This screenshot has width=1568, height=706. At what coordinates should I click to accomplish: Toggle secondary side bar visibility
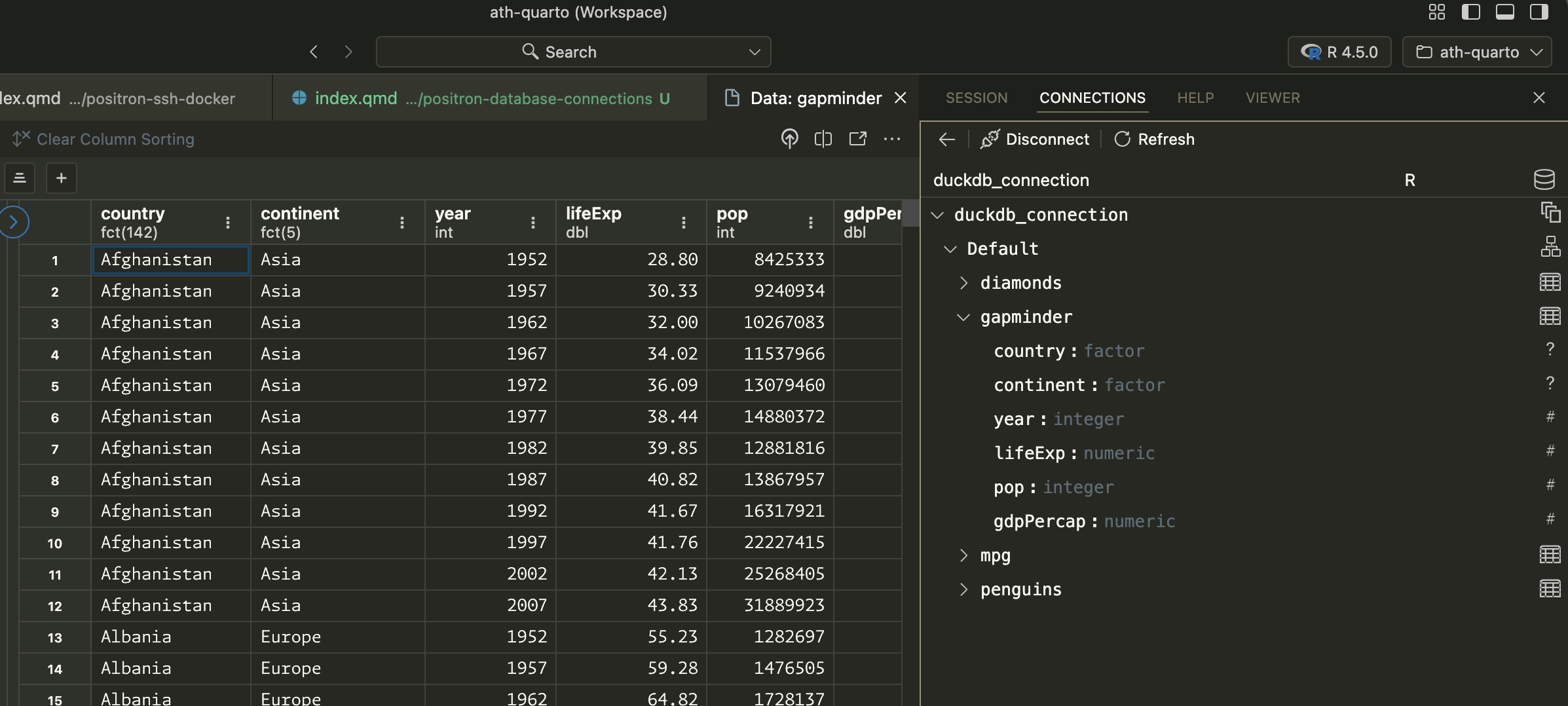pos(1539,12)
